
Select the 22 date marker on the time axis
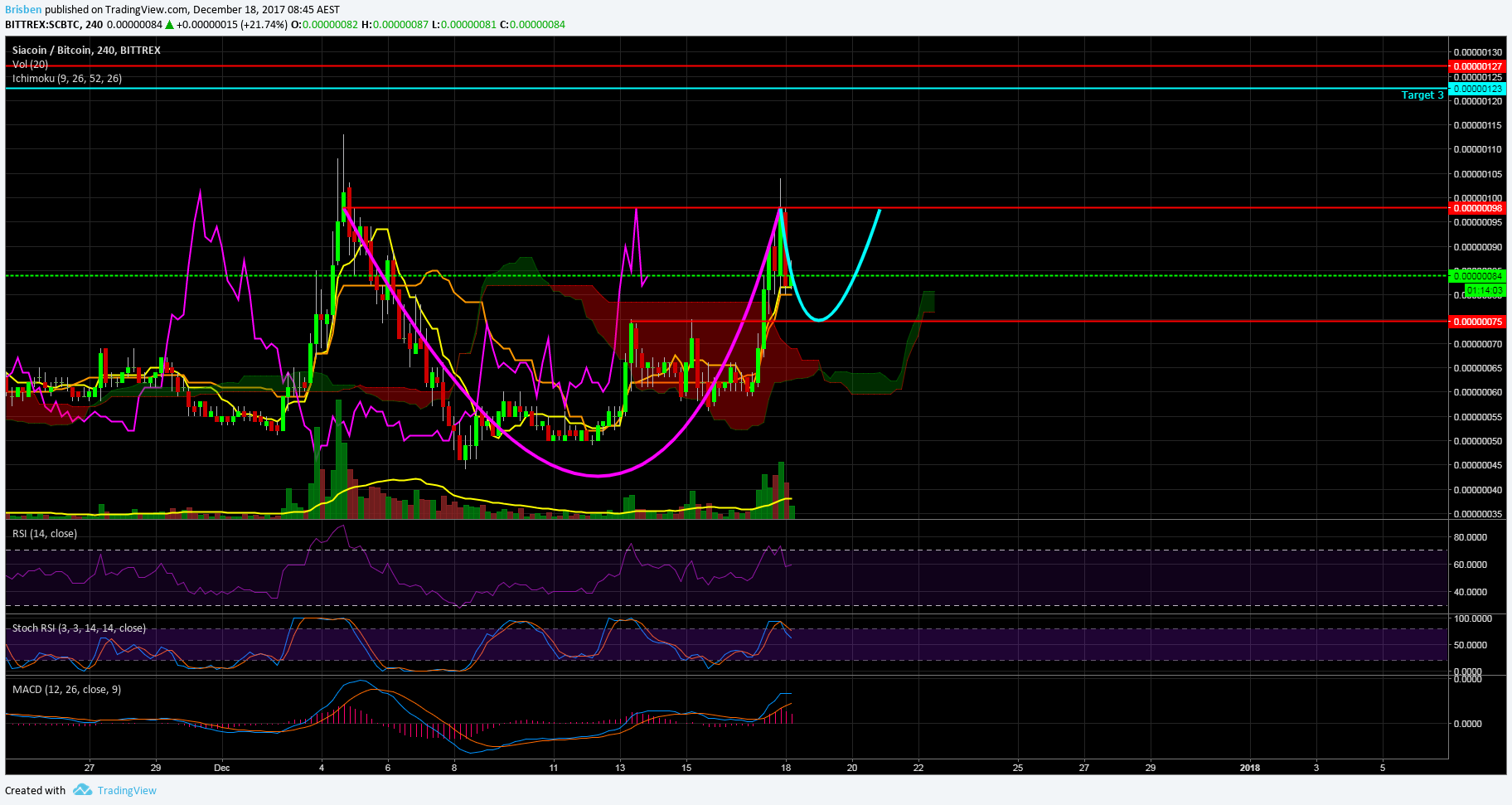[x=918, y=768]
